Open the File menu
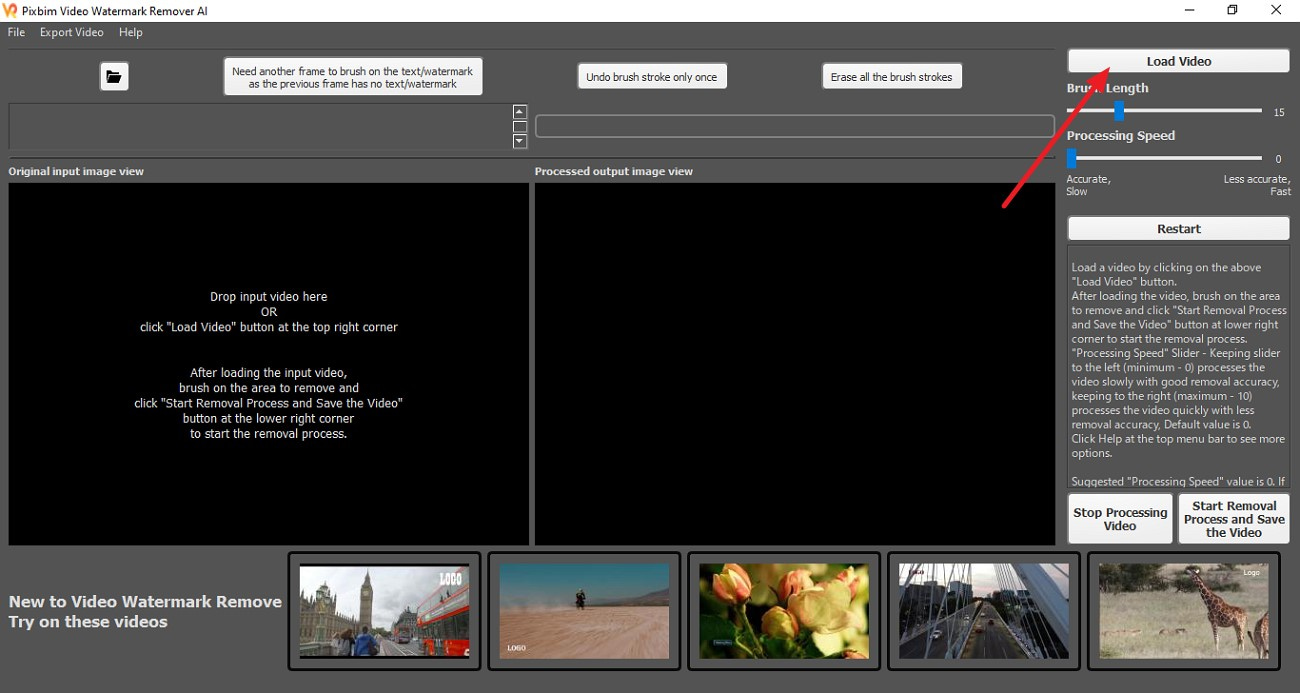1300x693 pixels. point(16,32)
